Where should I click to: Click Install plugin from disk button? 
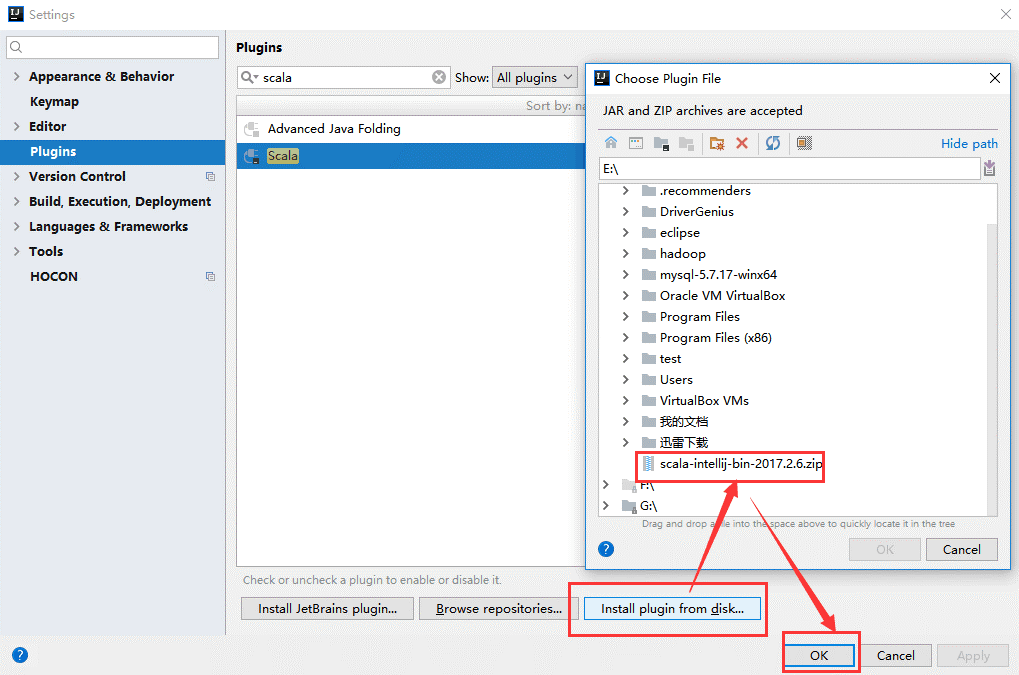(x=672, y=609)
